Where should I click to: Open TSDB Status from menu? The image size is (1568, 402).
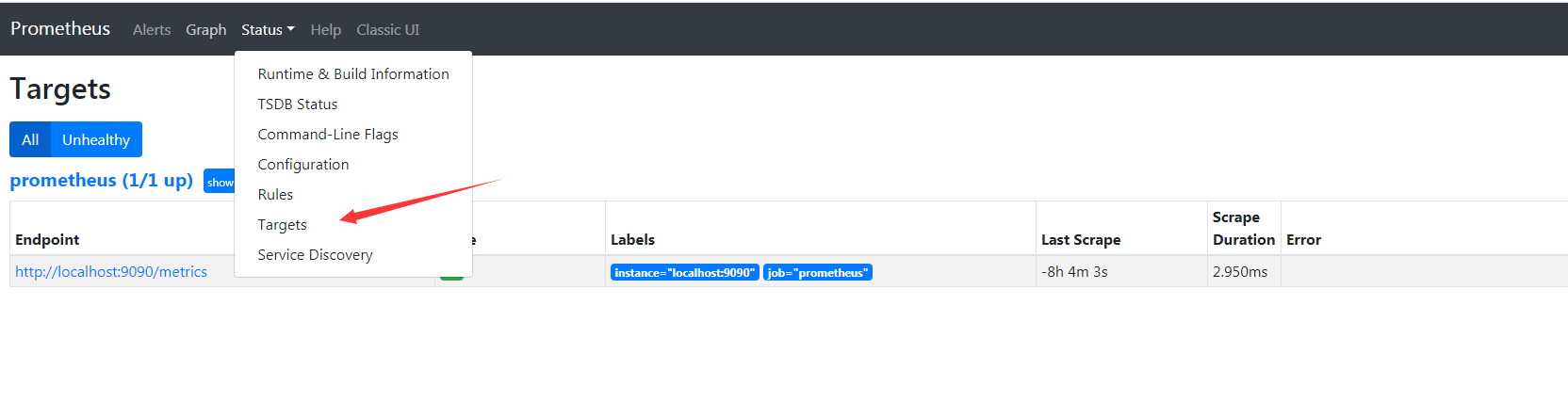point(298,104)
